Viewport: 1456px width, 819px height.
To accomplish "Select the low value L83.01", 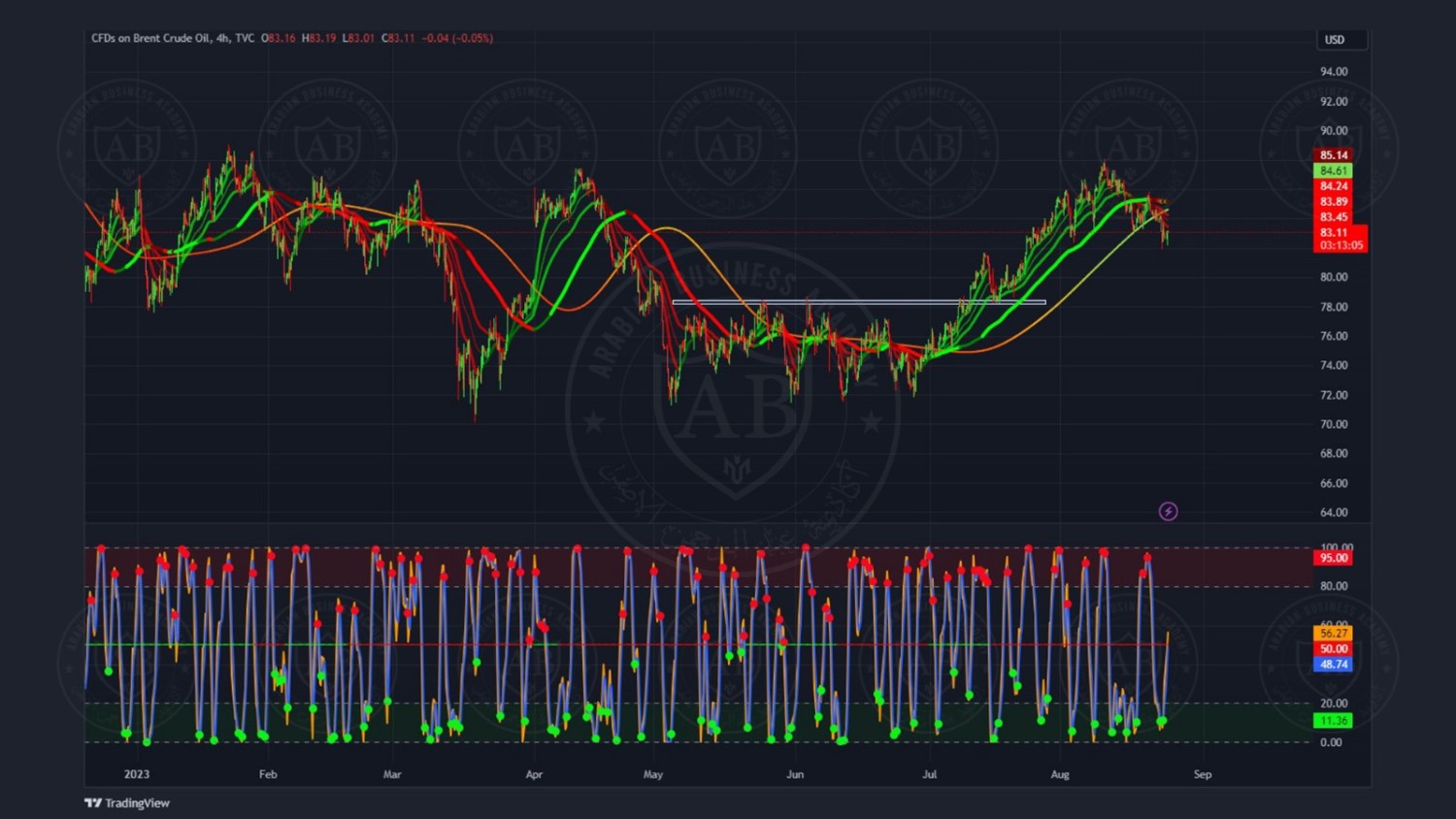I will click(x=358, y=39).
